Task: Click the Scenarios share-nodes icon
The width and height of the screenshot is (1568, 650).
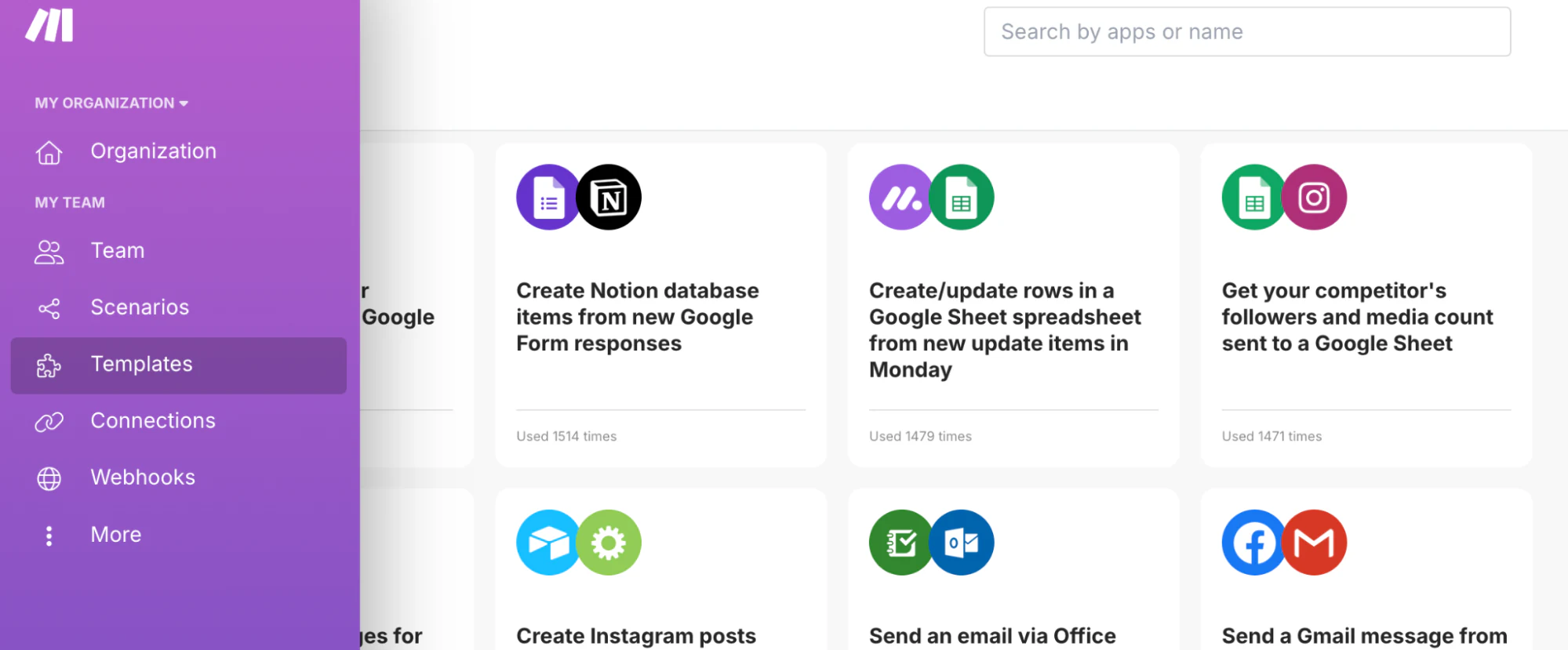Action: coord(49,308)
